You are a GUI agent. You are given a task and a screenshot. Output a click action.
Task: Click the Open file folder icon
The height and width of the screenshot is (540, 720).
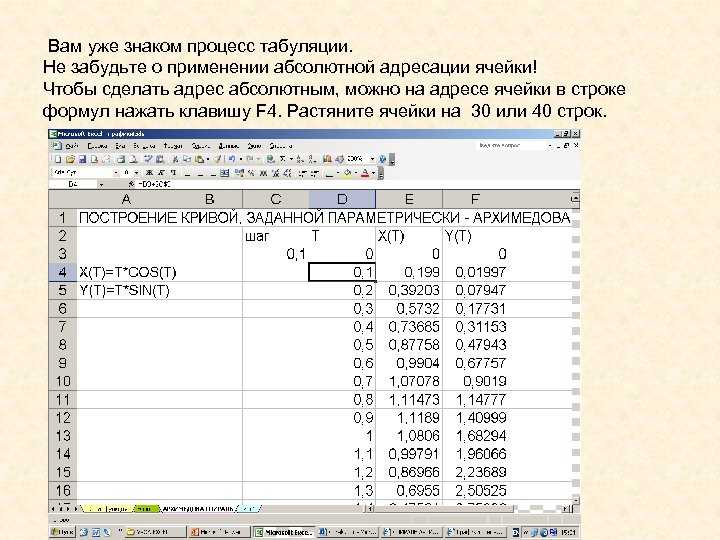[70, 159]
